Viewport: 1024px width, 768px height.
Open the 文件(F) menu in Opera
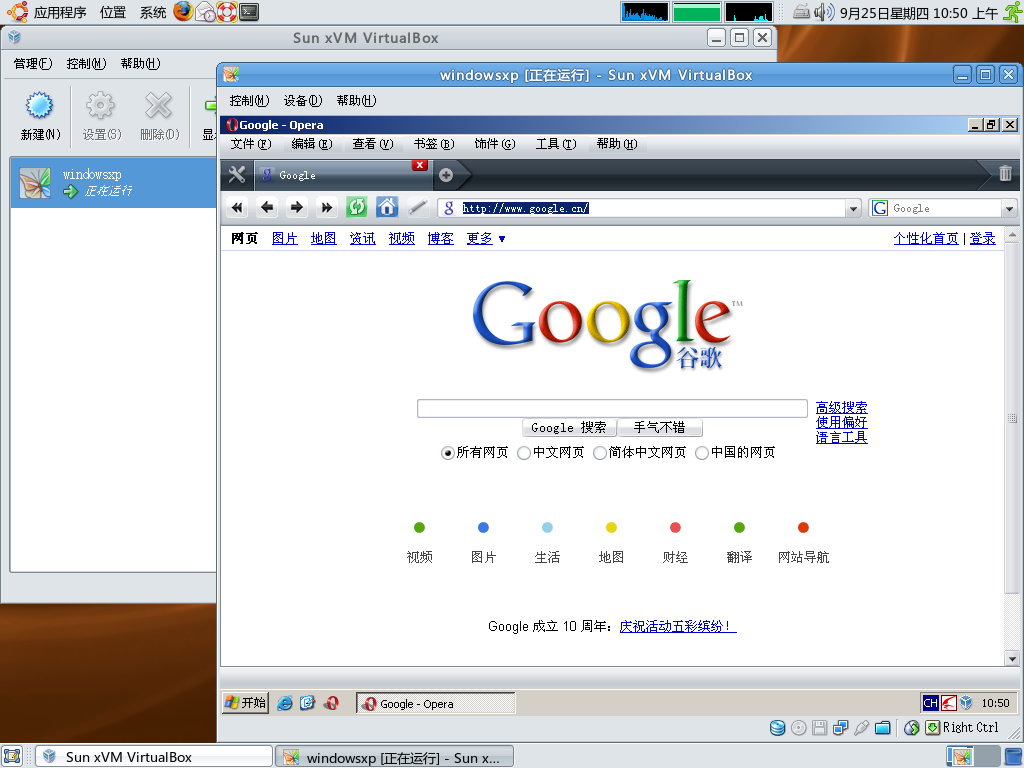(251, 144)
